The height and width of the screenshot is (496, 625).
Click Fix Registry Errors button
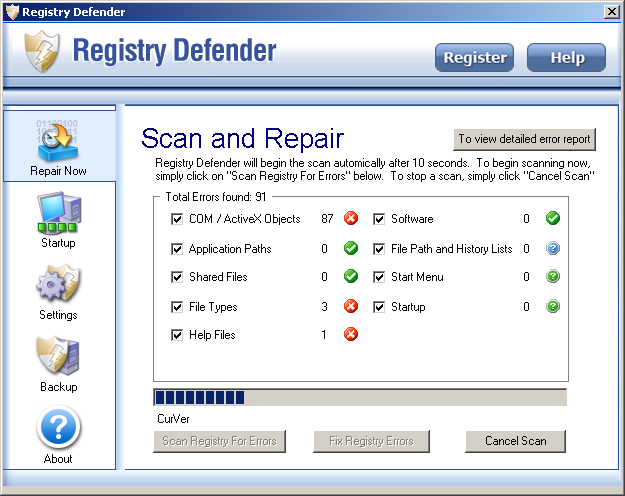371,441
